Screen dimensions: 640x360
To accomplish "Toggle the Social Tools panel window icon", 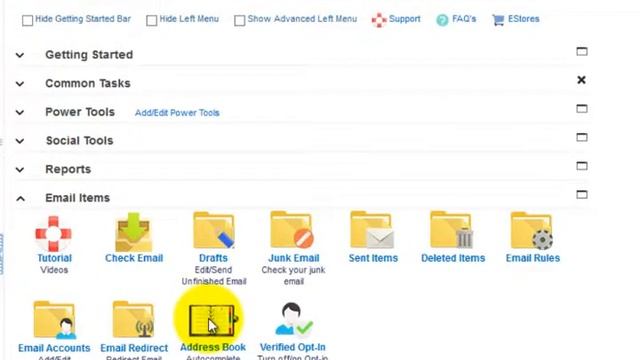I will (x=582, y=137).
